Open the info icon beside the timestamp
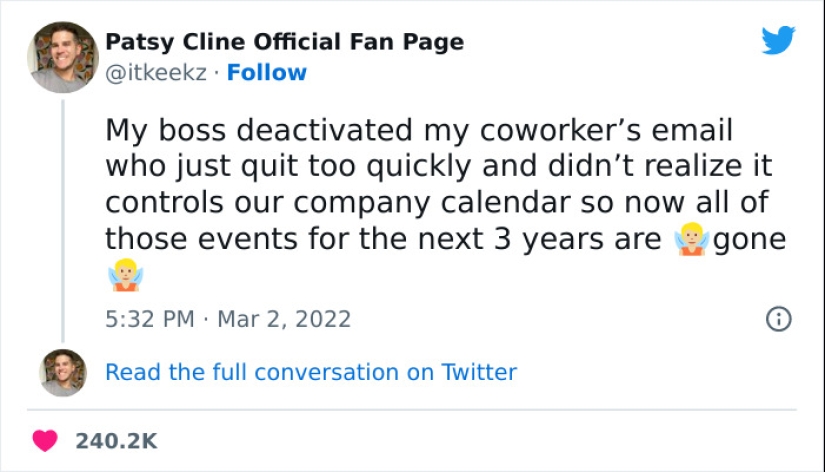The height and width of the screenshot is (472, 825). [x=778, y=319]
